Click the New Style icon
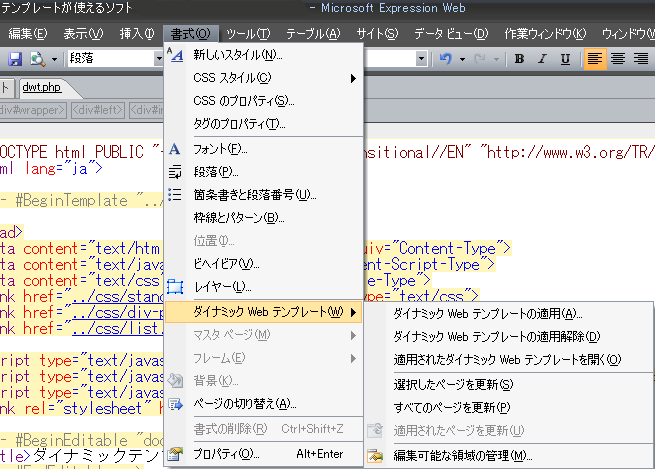 click(x=175, y=55)
